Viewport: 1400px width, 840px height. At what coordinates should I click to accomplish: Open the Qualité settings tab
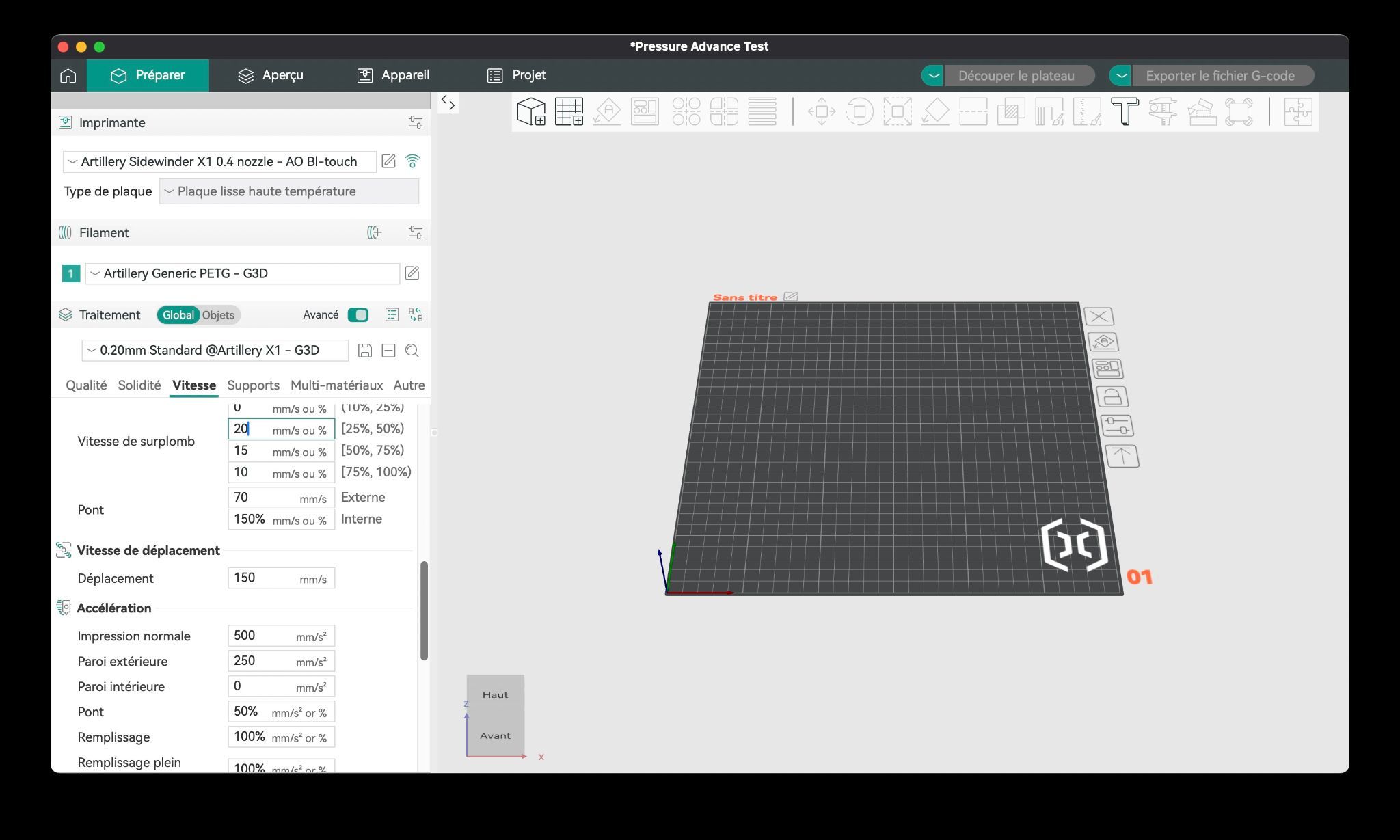(86, 385)
